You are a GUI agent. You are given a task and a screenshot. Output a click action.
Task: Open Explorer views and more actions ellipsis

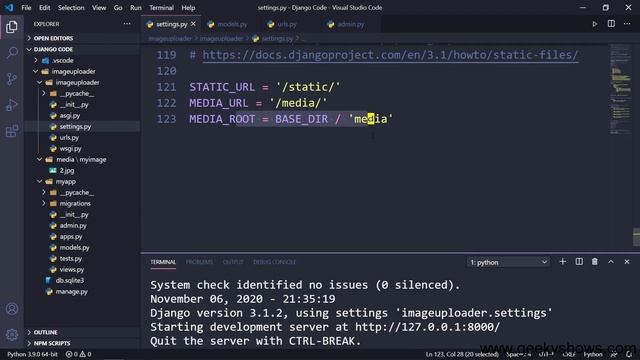(127, 24)
